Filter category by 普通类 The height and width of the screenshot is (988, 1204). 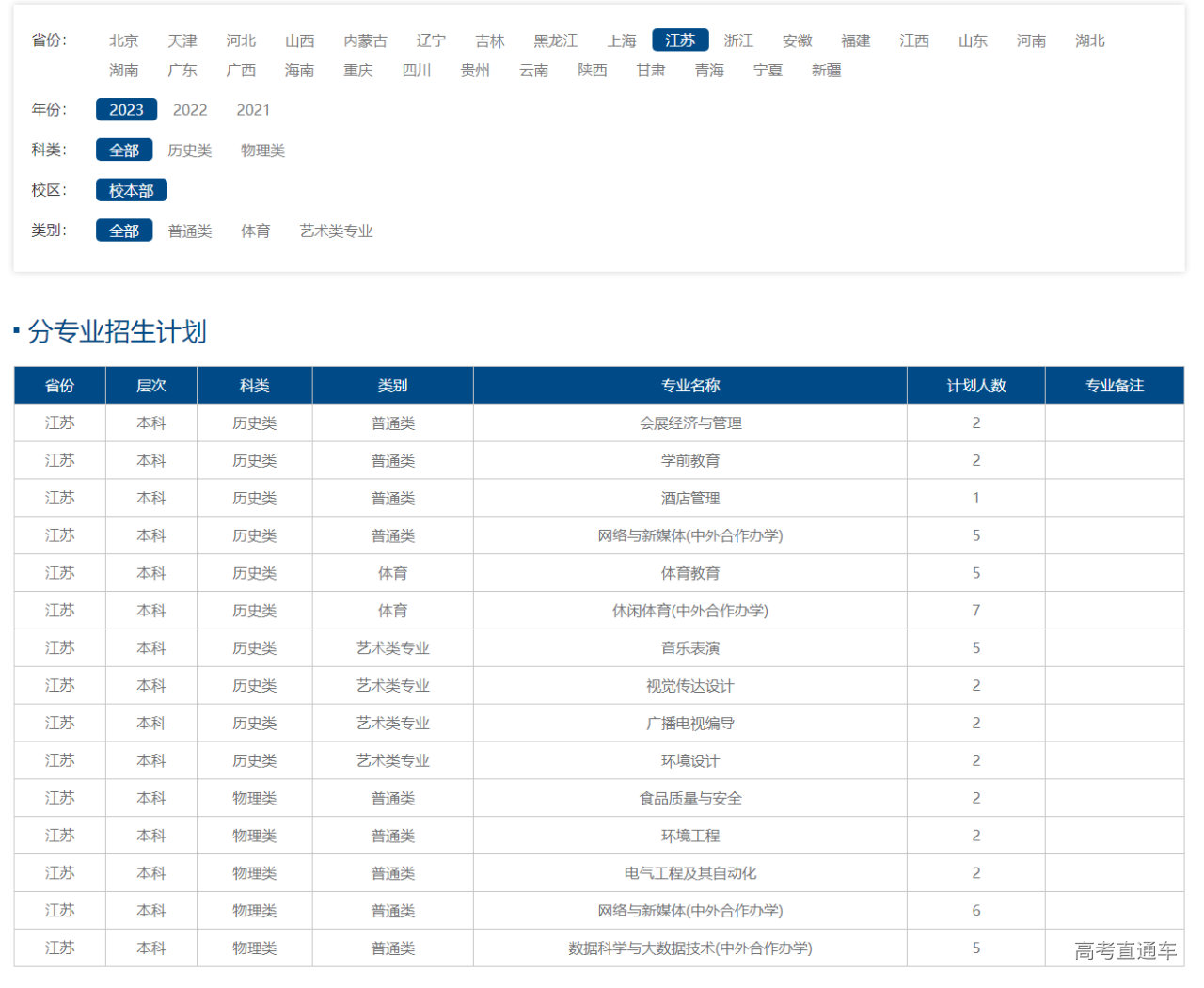(190, 231)
